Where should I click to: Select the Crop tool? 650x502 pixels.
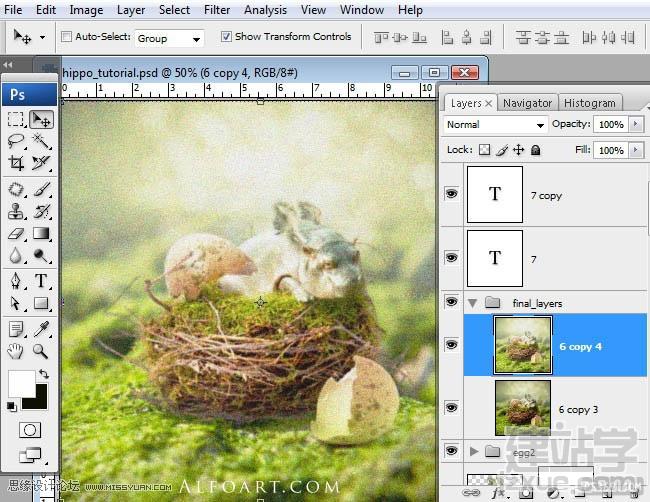[x=16, y=163]
